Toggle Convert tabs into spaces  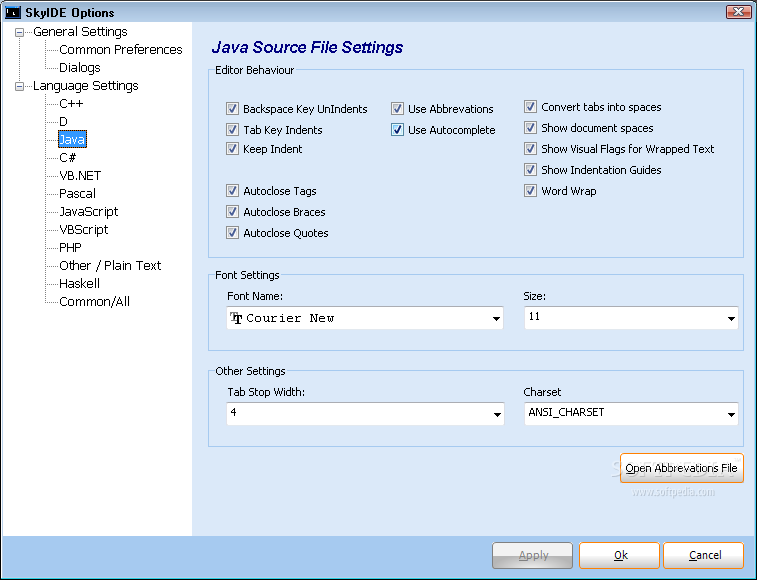coord(530,106)
